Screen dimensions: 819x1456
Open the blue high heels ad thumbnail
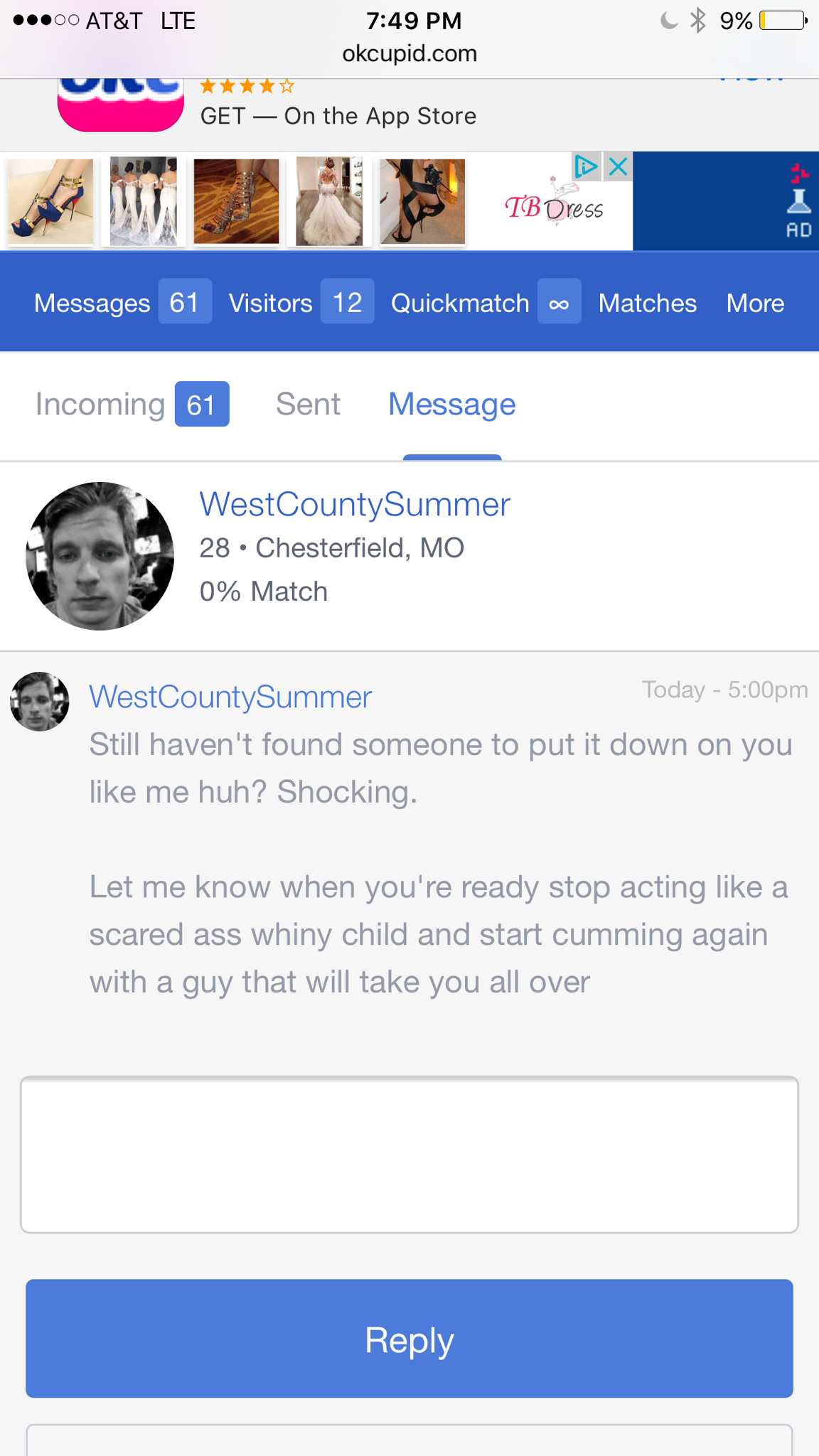pos(50,201)
